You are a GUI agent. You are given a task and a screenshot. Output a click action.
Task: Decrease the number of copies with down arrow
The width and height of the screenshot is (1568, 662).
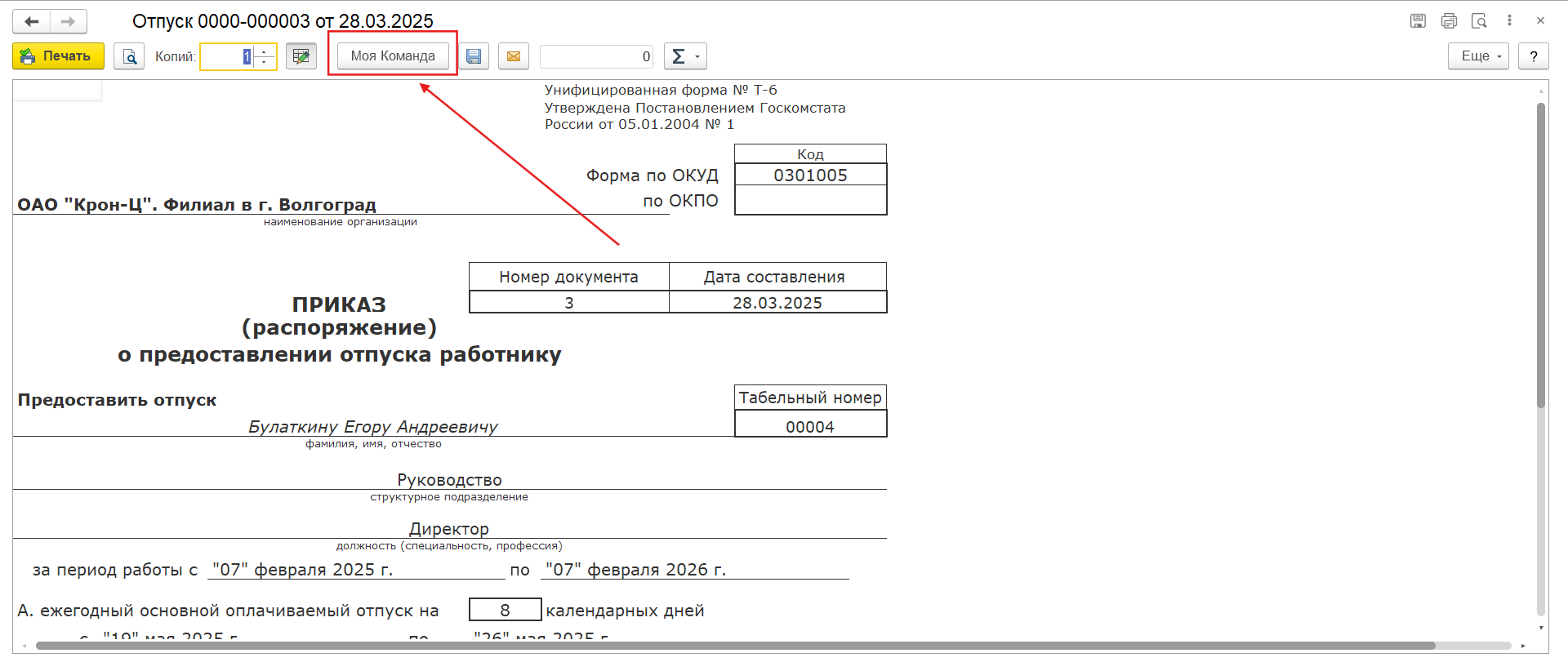point(264,62)
